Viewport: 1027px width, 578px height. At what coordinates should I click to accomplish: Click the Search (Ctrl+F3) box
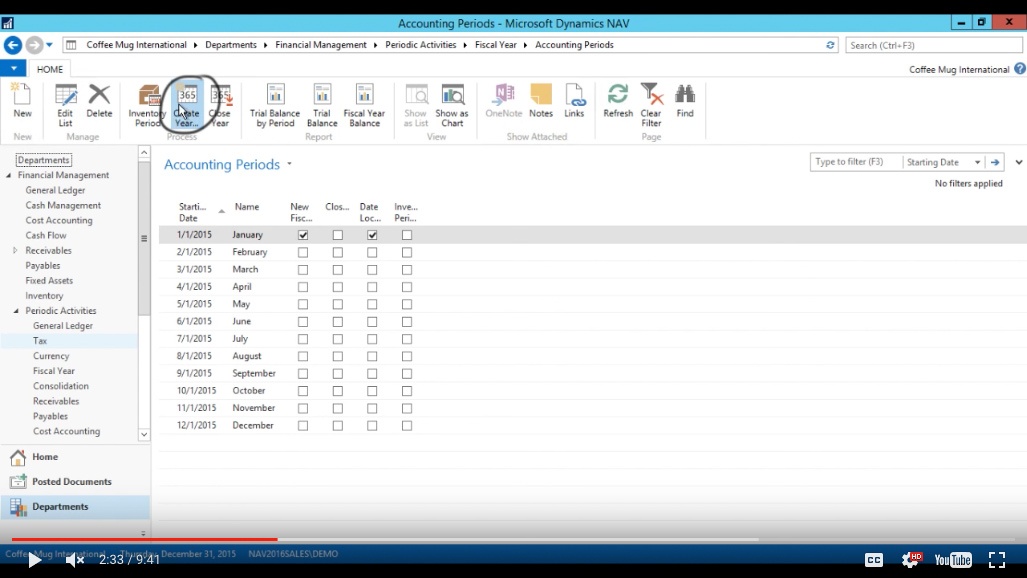933,45
